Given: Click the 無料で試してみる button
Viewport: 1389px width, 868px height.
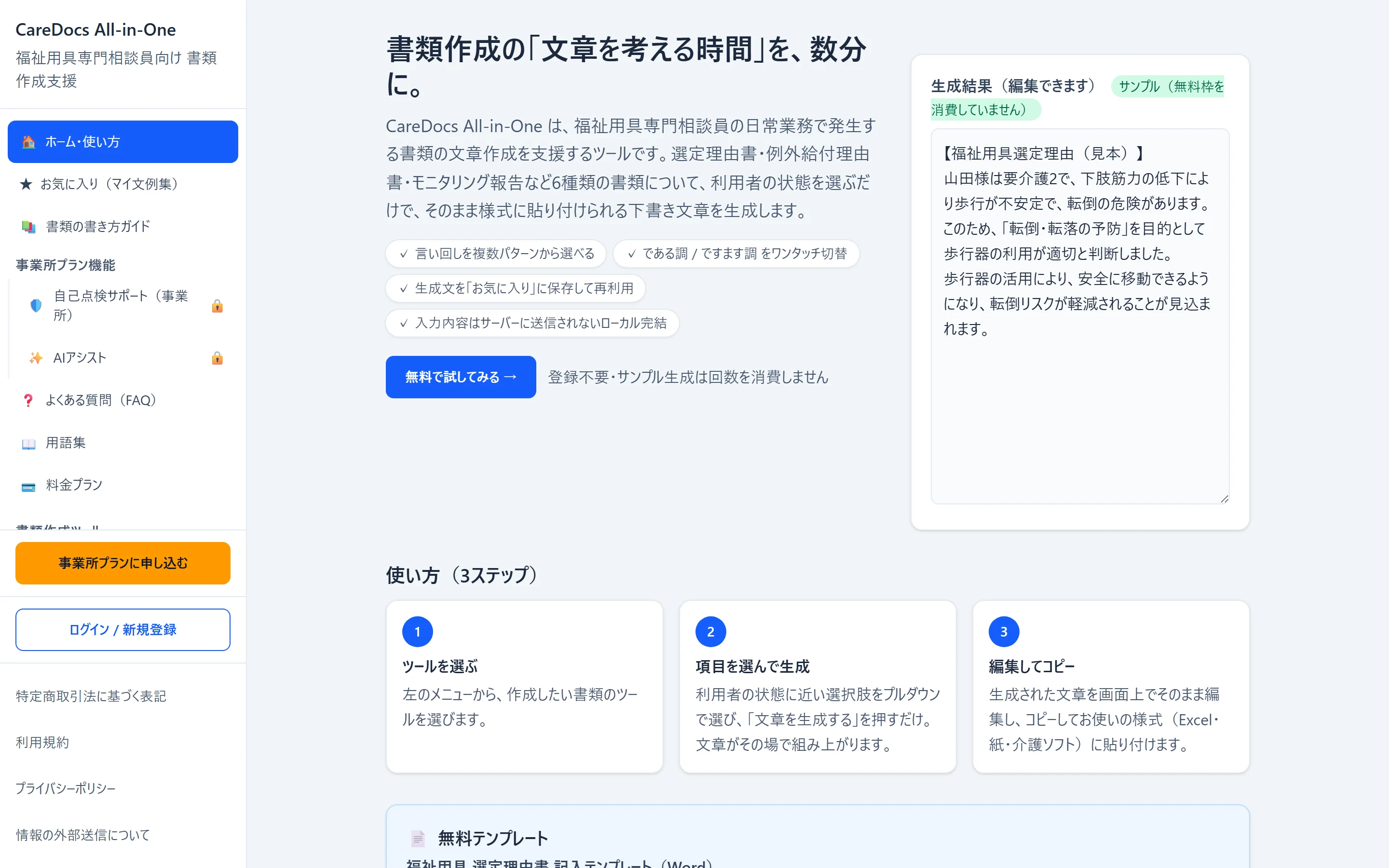Looking at the screenshot, I should click(461, 377).
